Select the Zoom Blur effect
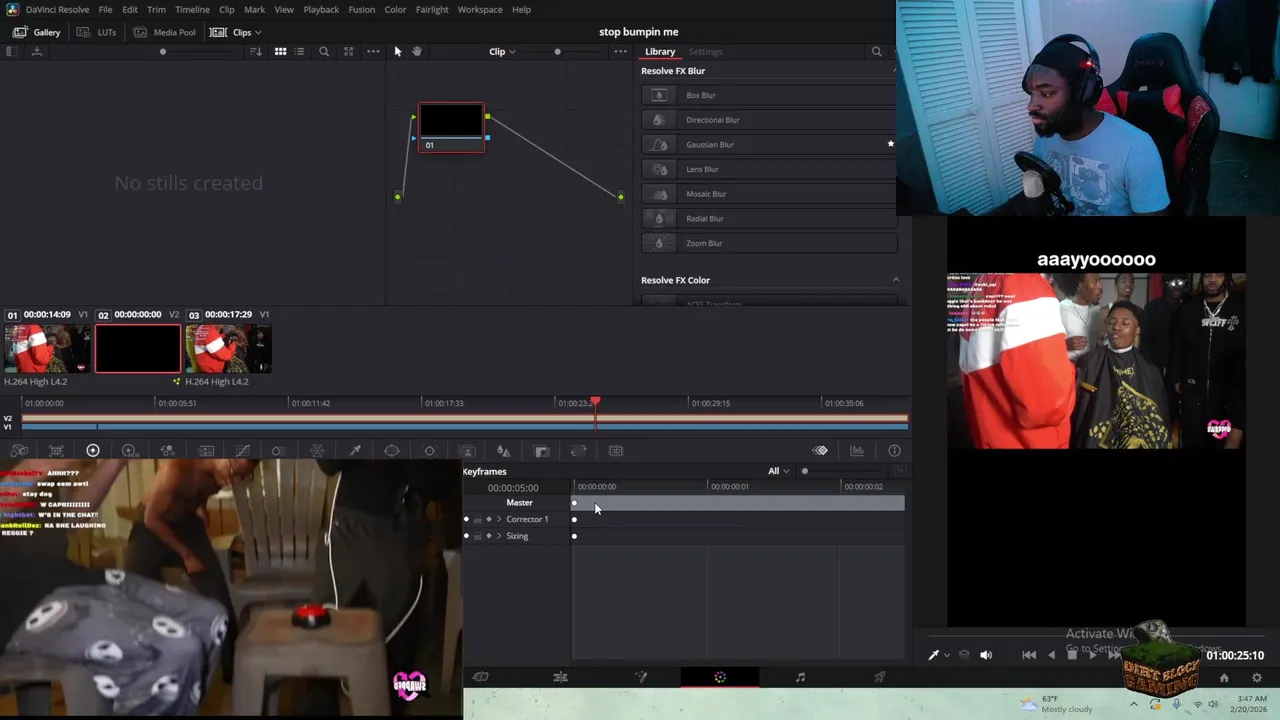 tap(769, 243)
